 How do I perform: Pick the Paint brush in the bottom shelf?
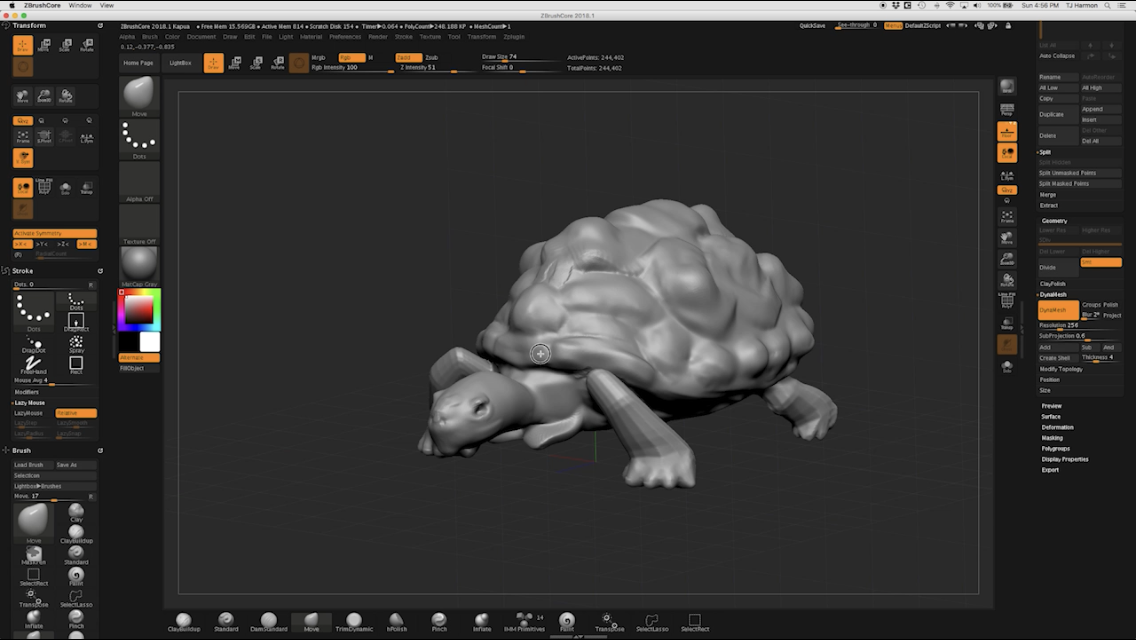pos(567,622)
